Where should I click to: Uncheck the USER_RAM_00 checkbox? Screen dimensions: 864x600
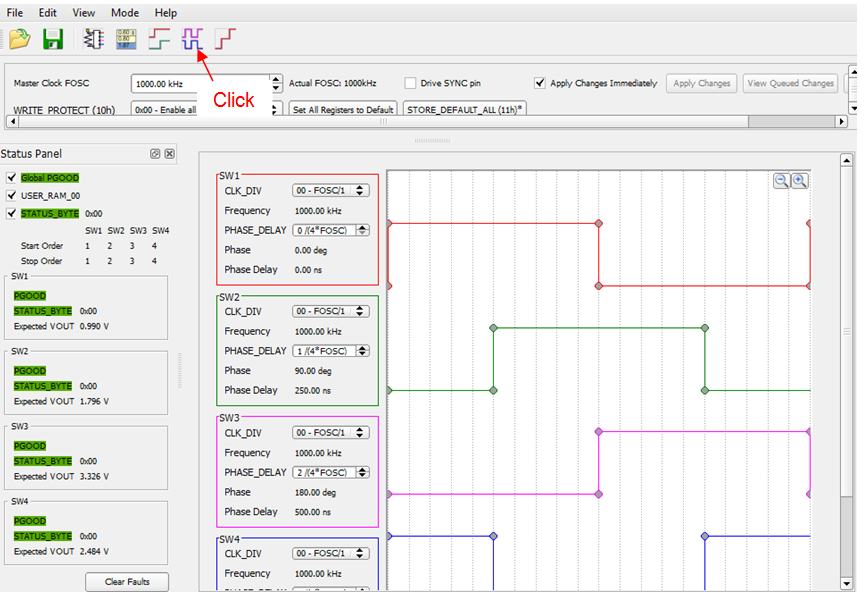pos(12,196)
